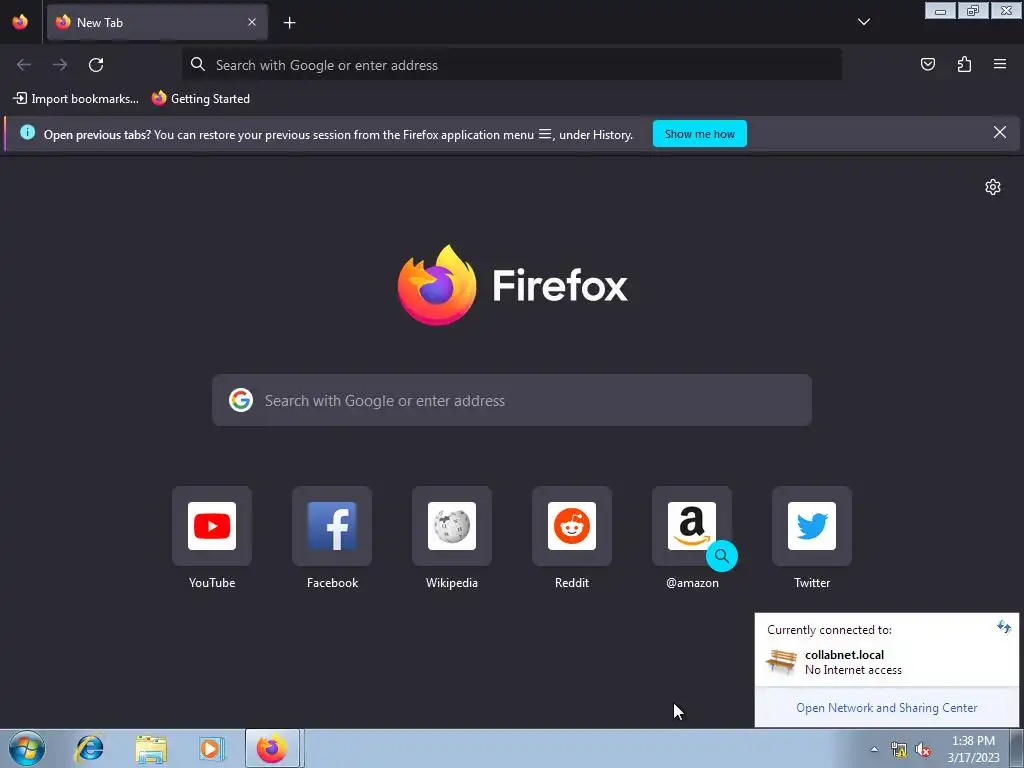Launch Internet Explorer from taskbar
This screenshot has width=1024, height=768.
[x=89, y=748]
